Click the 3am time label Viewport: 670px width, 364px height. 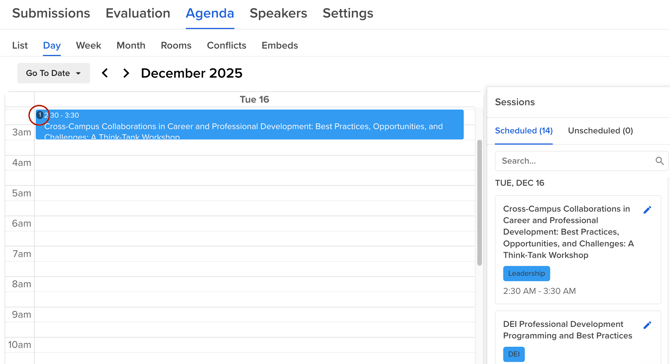coord(21,132)
